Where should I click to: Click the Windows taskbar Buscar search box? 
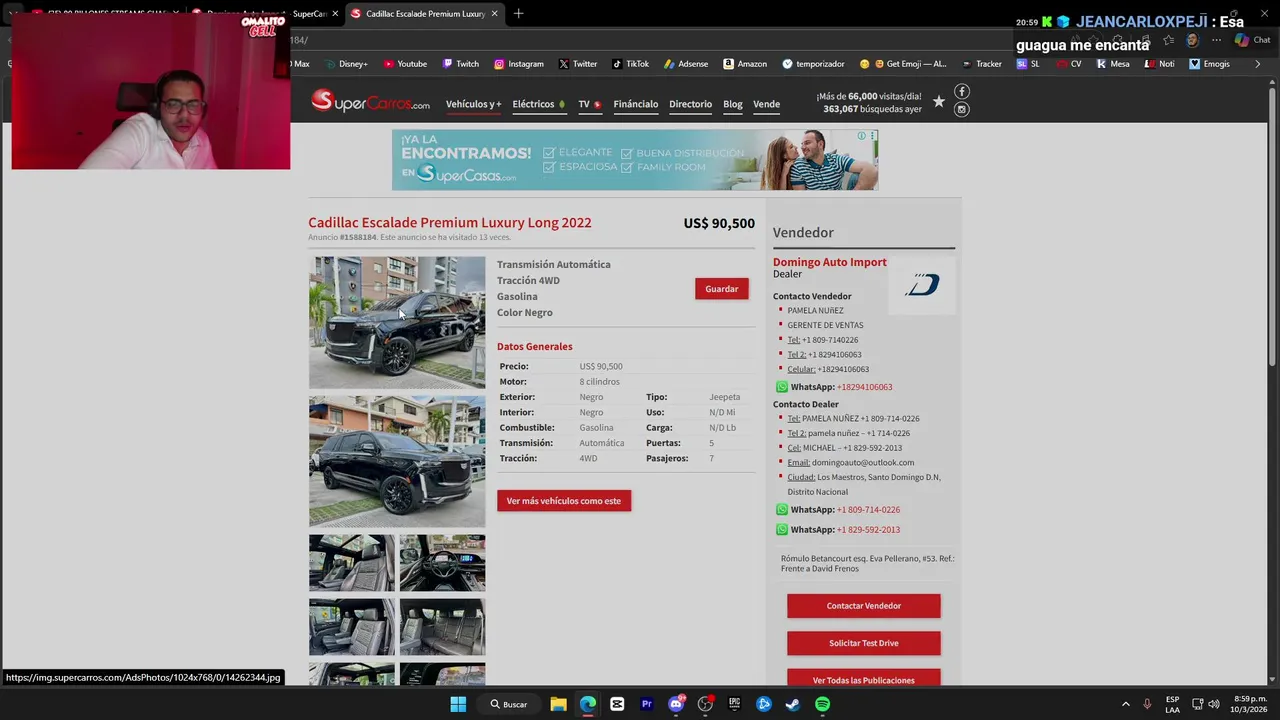[509, 704]
